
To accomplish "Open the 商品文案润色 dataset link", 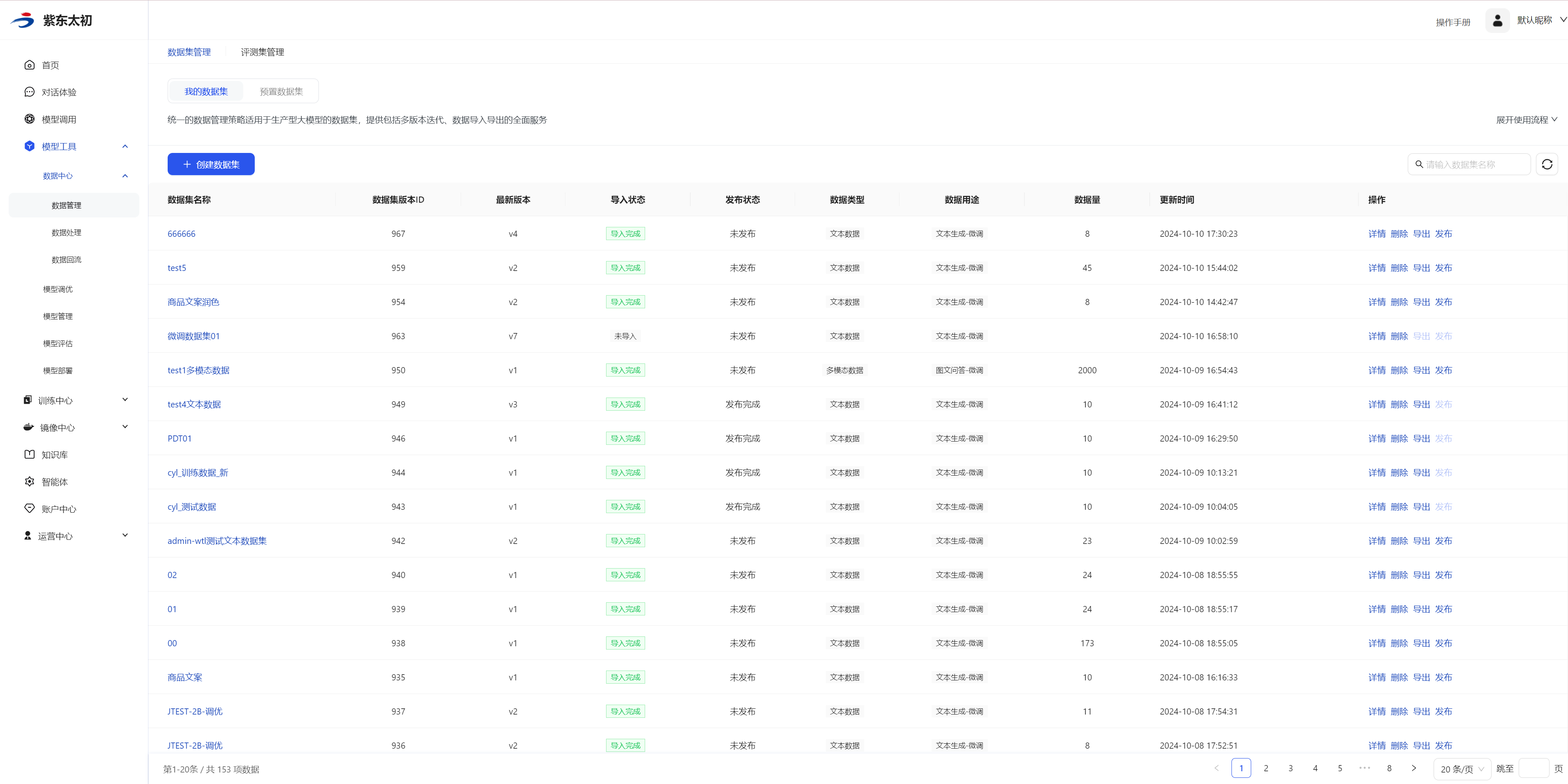I will coord(193,302).
